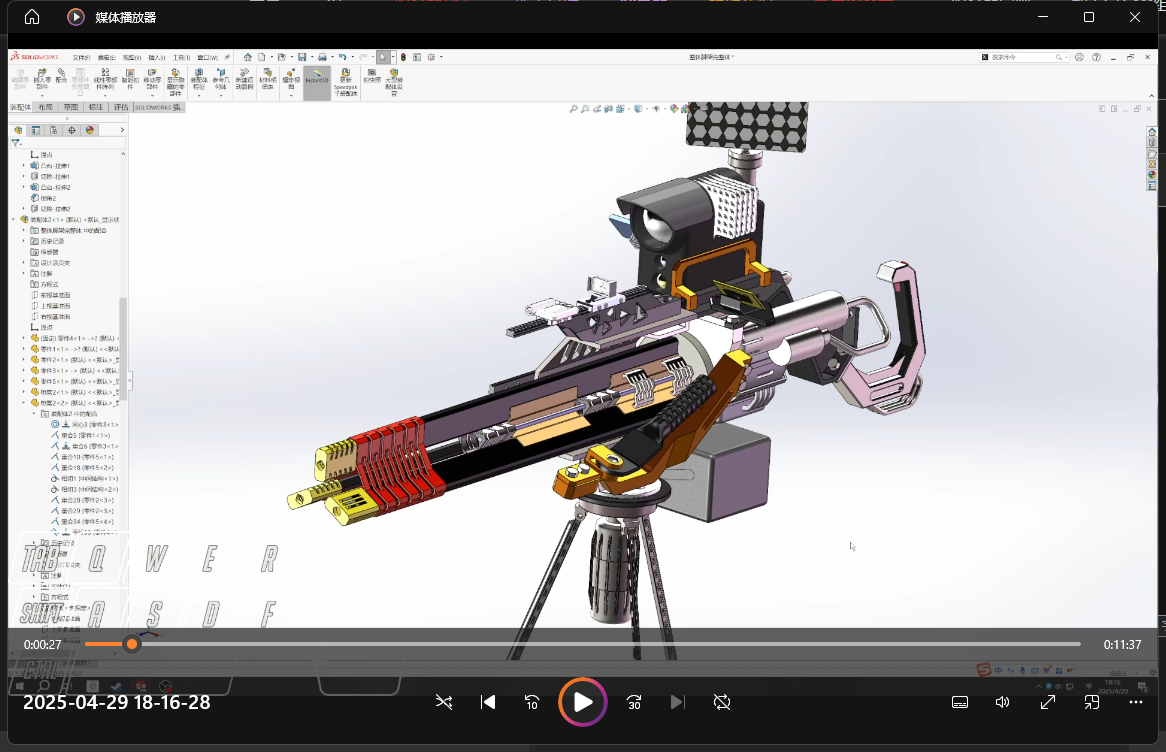Expand the 历史记录 tree node arrow
Image resolution: width=1166 pixels, height=752 pixels.
tap(24, 241)
